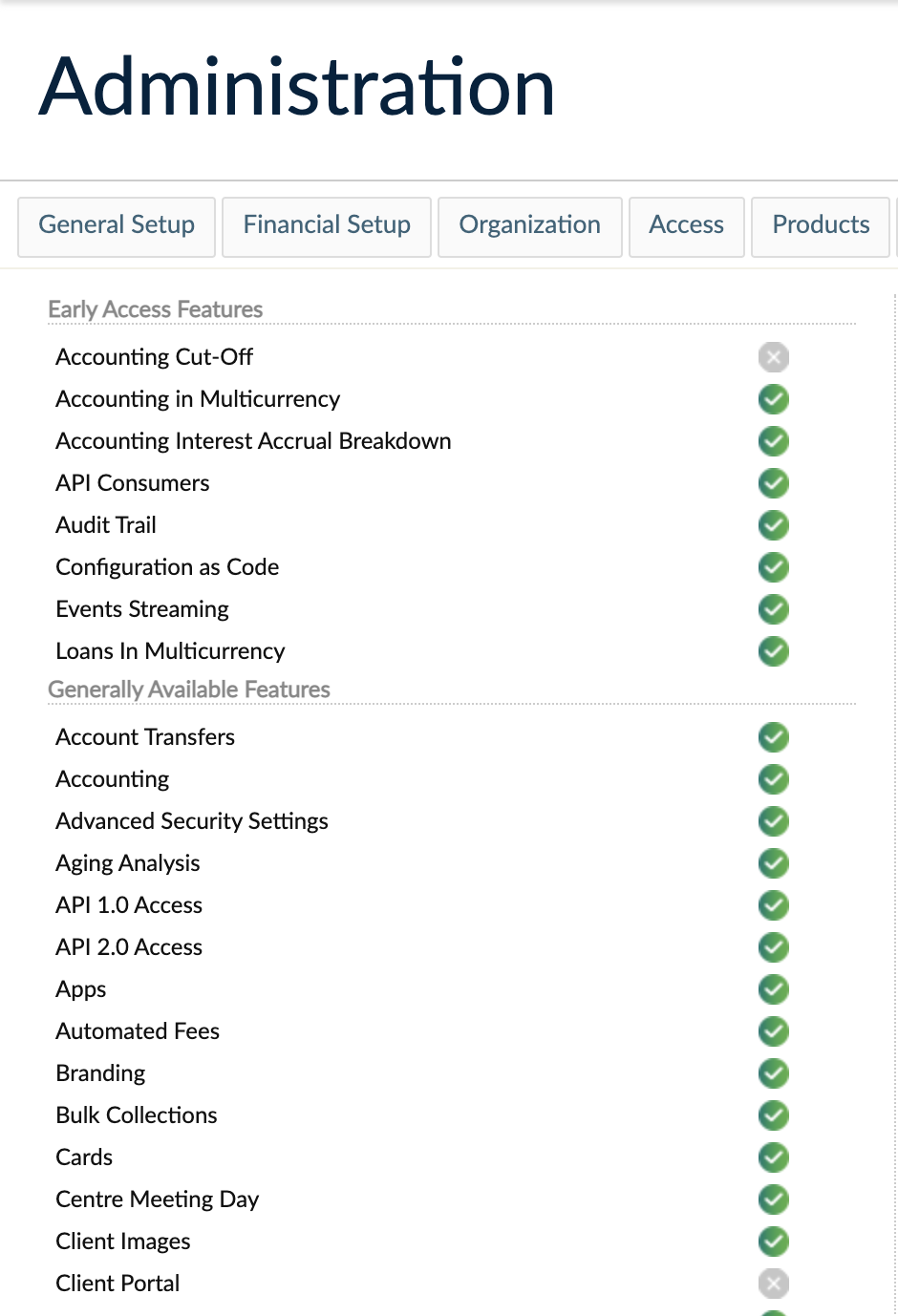898x1316 pixels.
Task: Collapse the Early Access Features section
Action: (156, 309)
